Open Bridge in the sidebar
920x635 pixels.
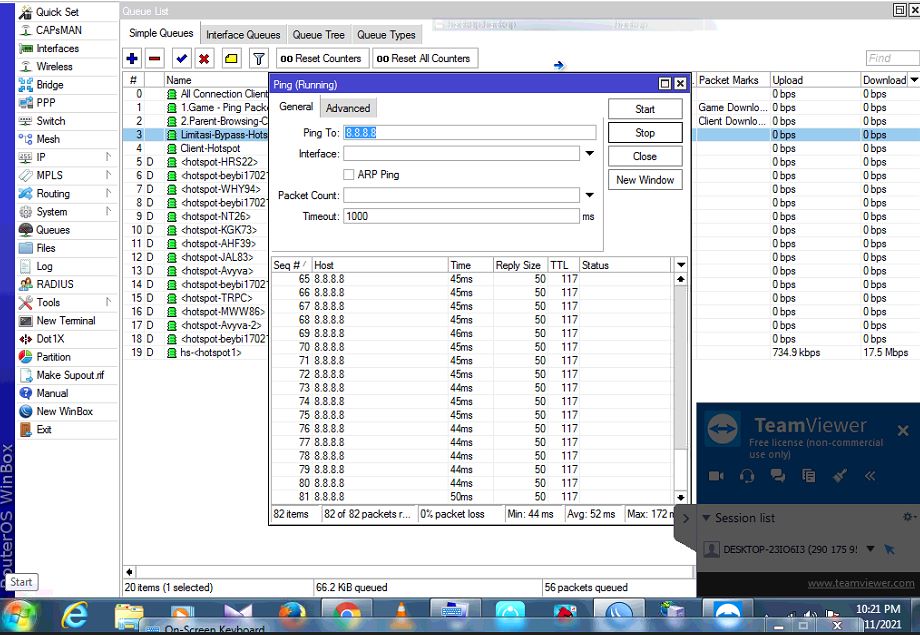tap(50, 85)
